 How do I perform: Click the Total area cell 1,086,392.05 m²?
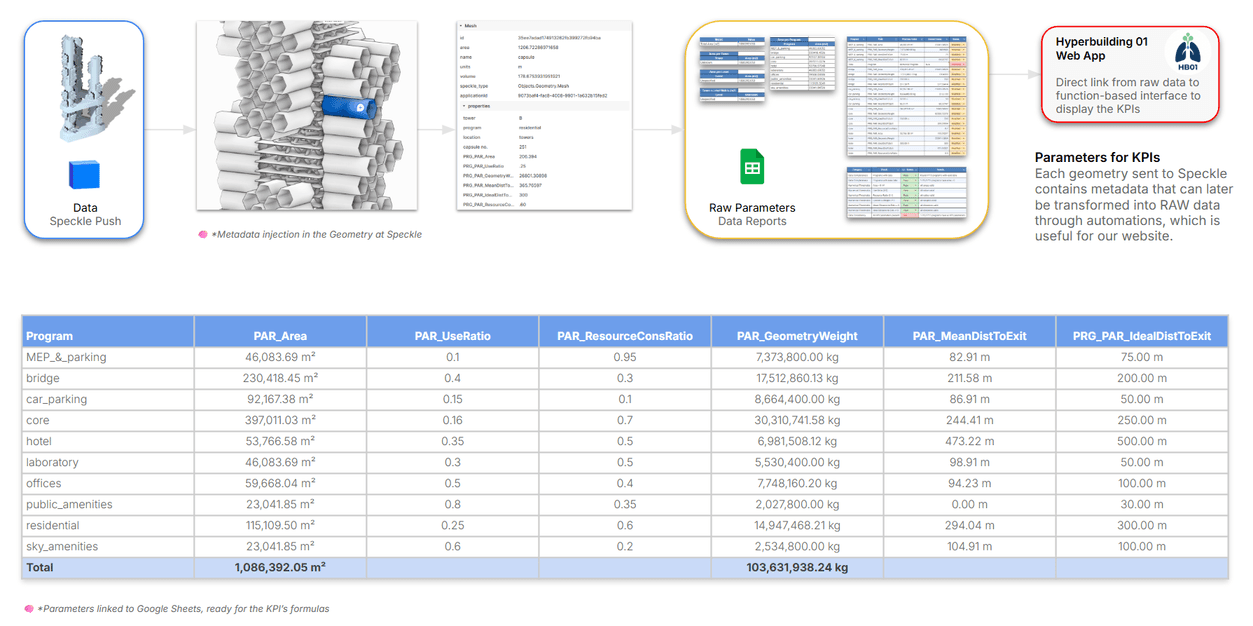pos(280,567)
